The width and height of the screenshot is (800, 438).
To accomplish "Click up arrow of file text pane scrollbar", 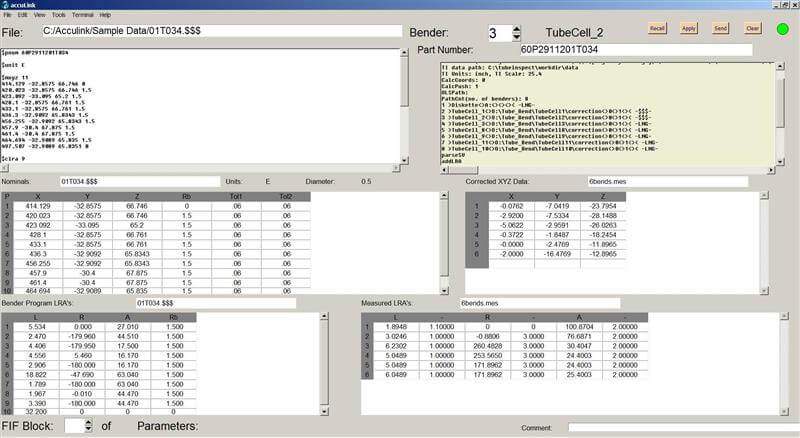I will pos(404,53).
